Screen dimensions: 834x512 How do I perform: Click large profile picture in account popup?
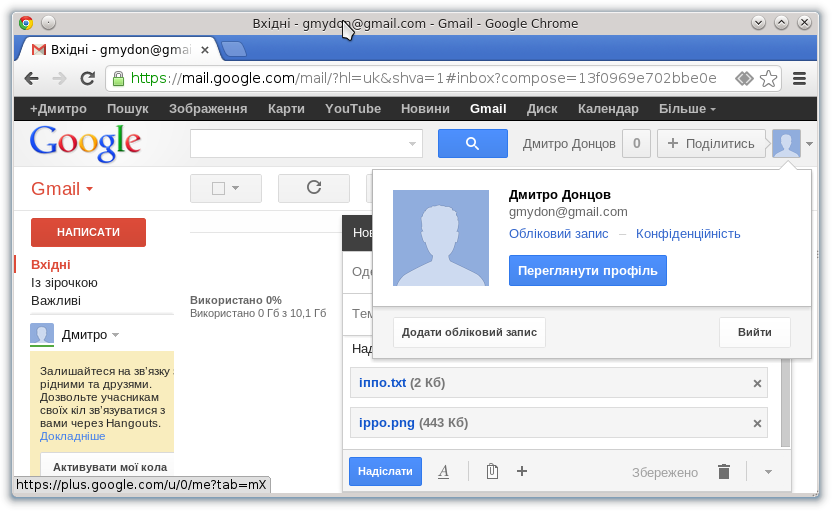(441, 238)
